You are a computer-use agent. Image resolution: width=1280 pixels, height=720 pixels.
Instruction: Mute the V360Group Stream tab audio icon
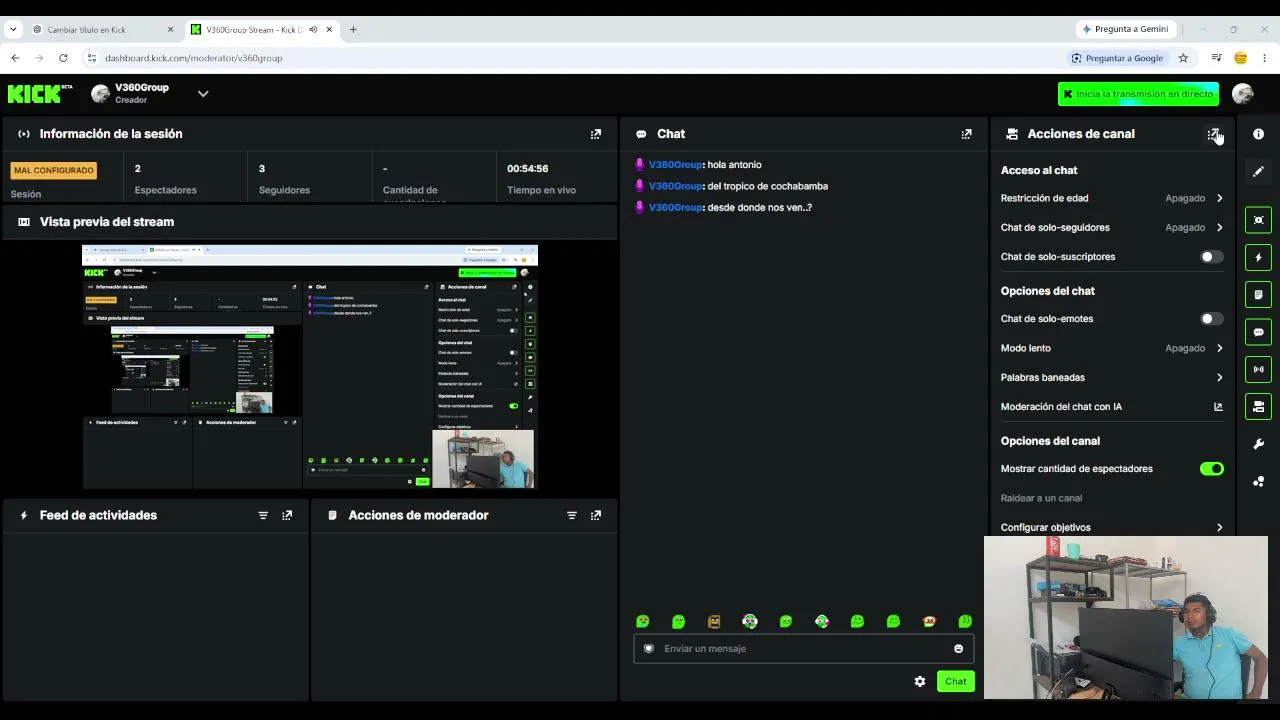[x=313, y=30]
